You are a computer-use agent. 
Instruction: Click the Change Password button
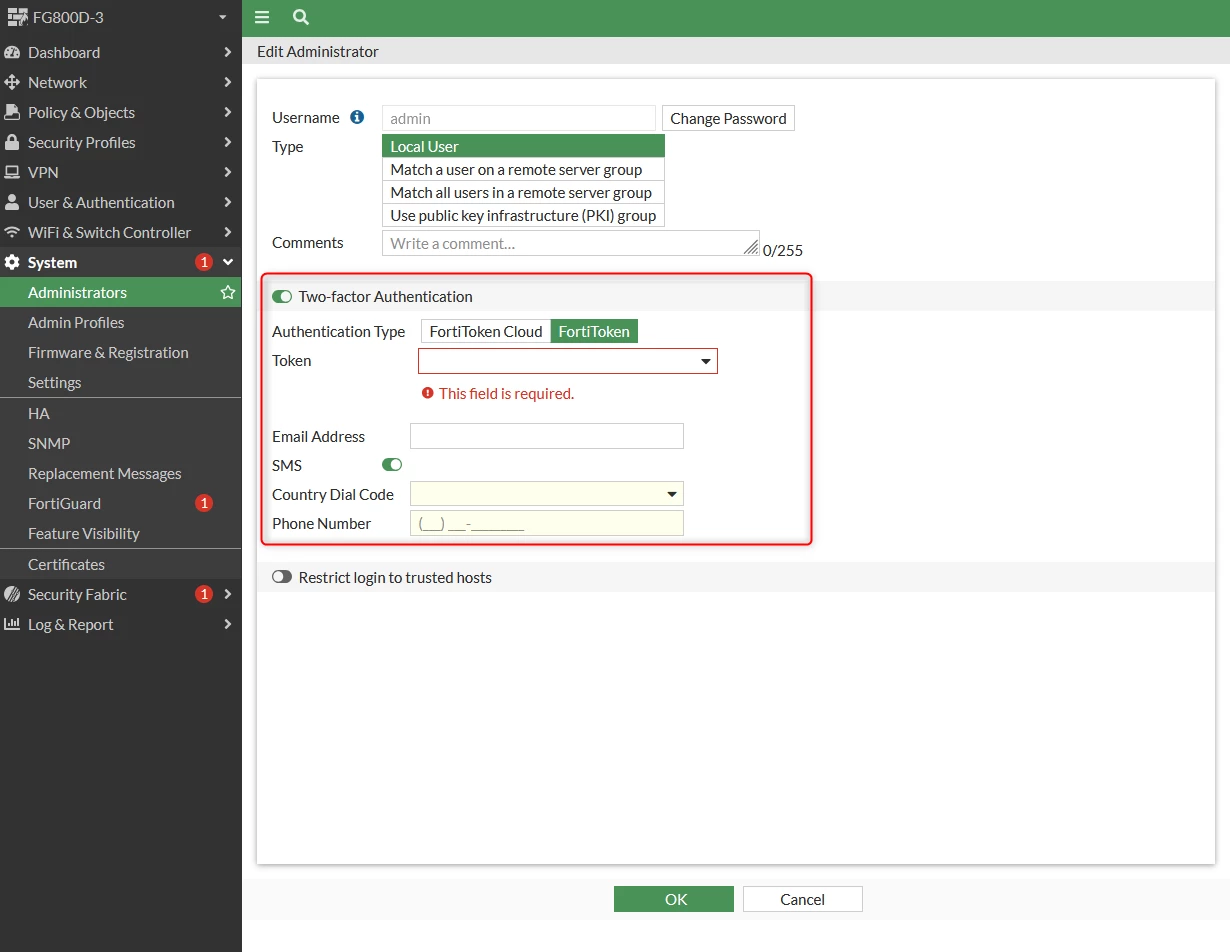click(728, 118)
